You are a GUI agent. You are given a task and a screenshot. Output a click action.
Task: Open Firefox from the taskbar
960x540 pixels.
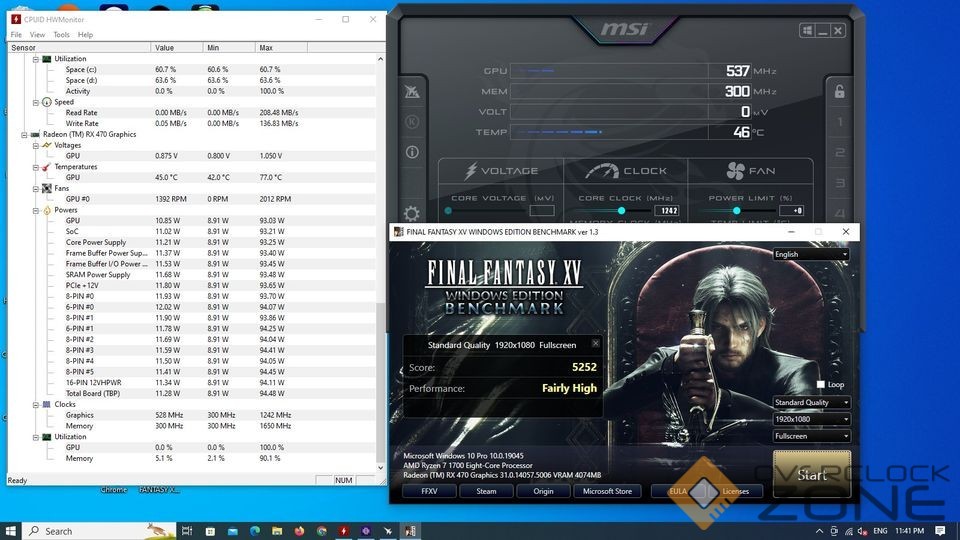point(300,531)
